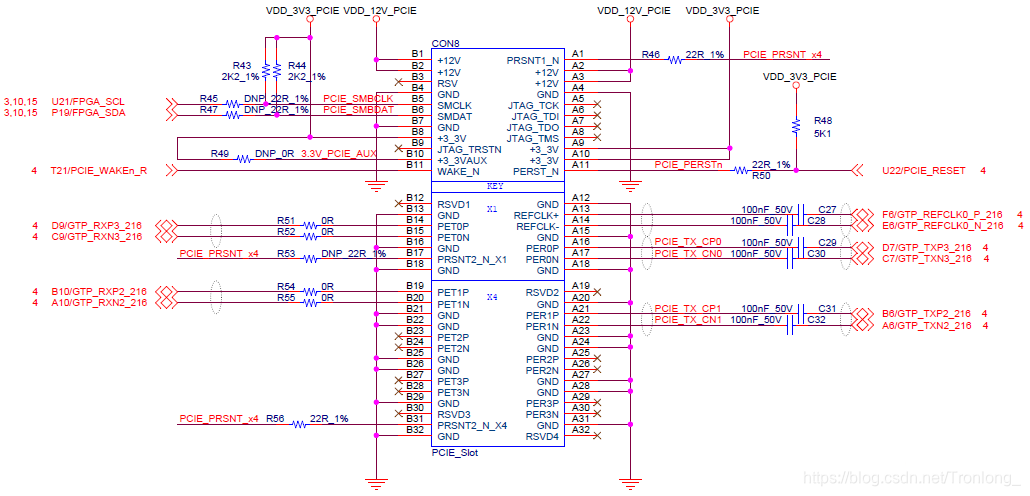Select the R51 resistor designator
Image resolution: width=1030 pixels, height=496 pixels.
pos(286,220)
